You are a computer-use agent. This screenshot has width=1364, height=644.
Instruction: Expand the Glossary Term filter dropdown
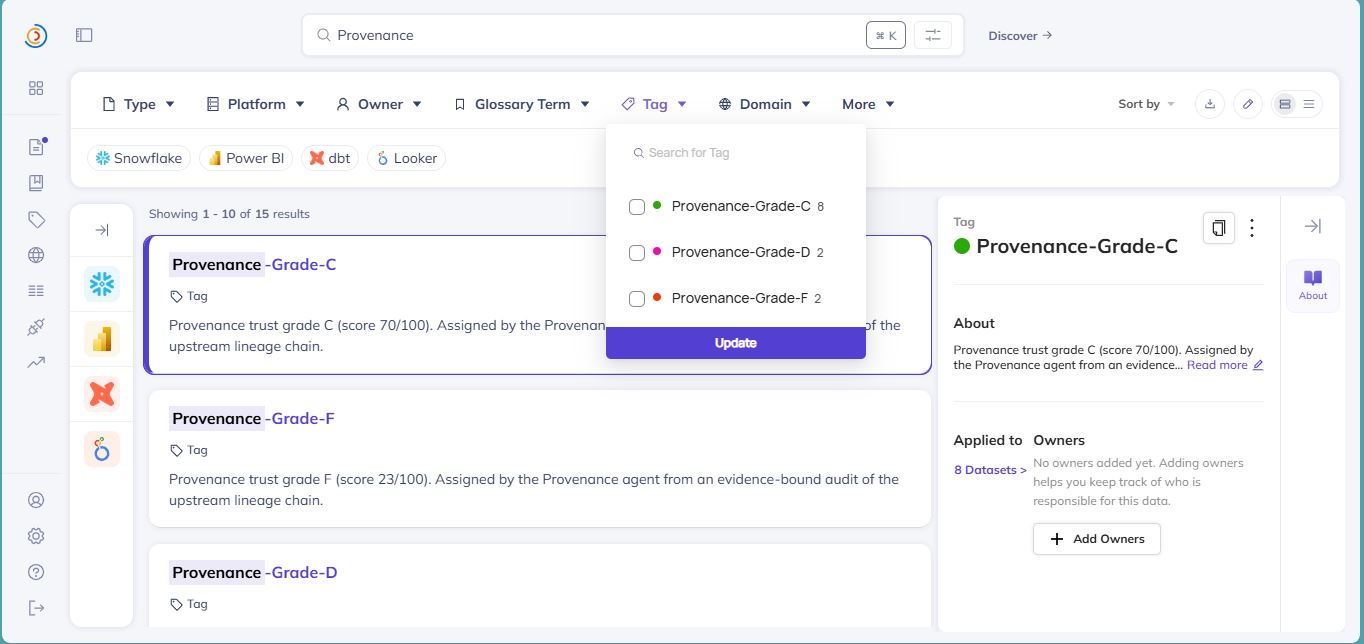(x=521, y=104)
